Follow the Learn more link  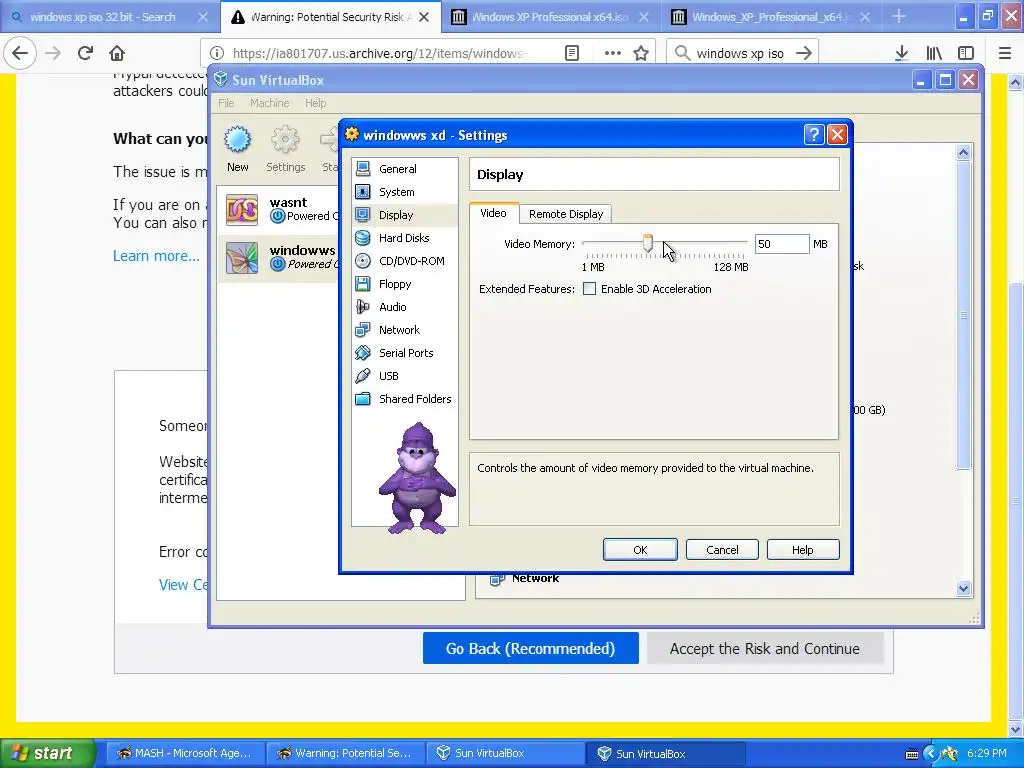click(156, 256)
